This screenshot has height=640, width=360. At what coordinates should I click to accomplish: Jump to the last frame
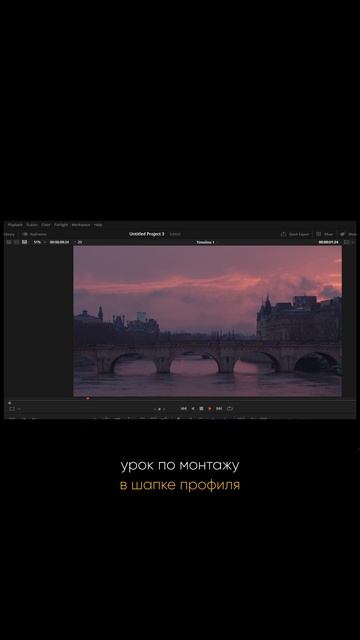[219, 409]
